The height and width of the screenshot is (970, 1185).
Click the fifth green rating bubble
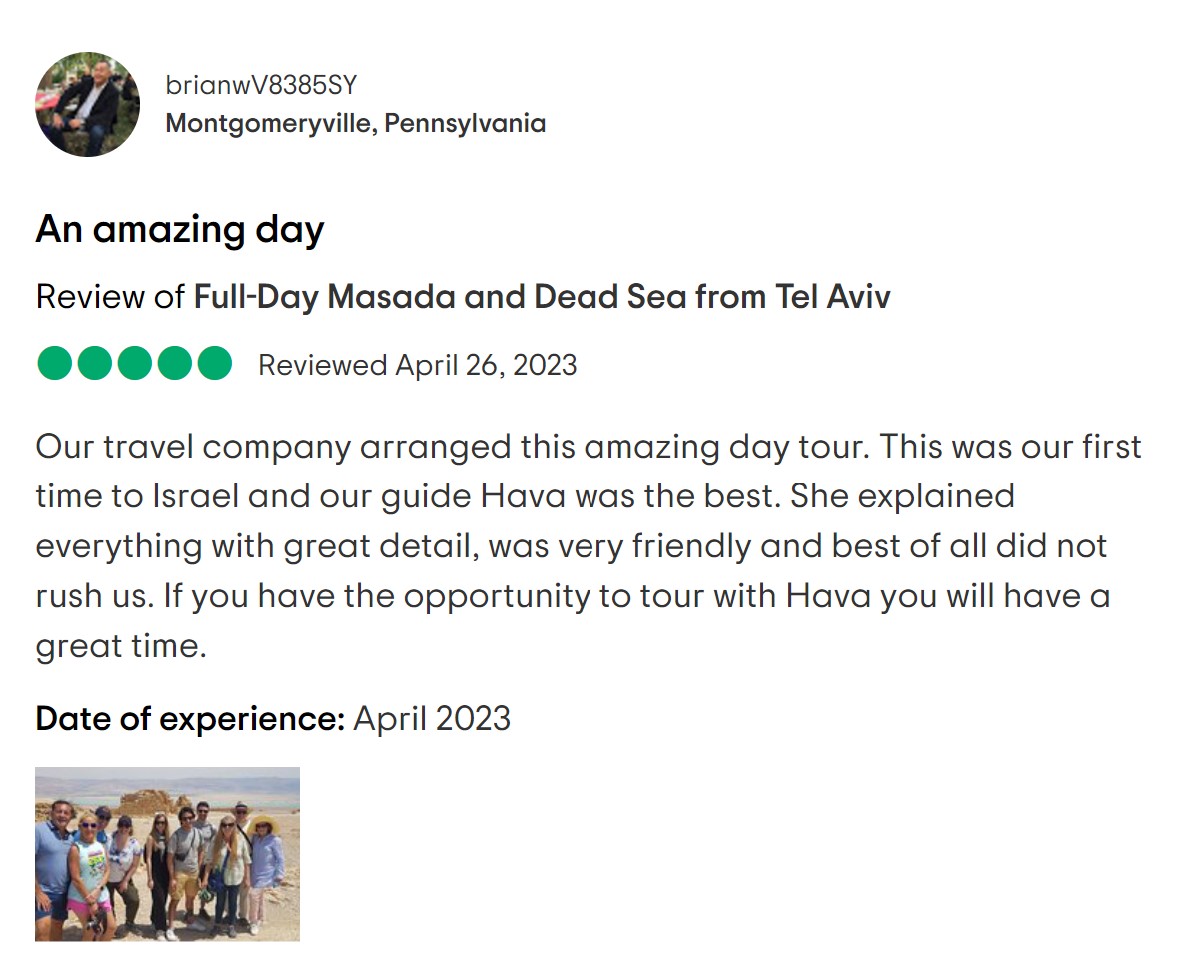click(x=215, y=363)
